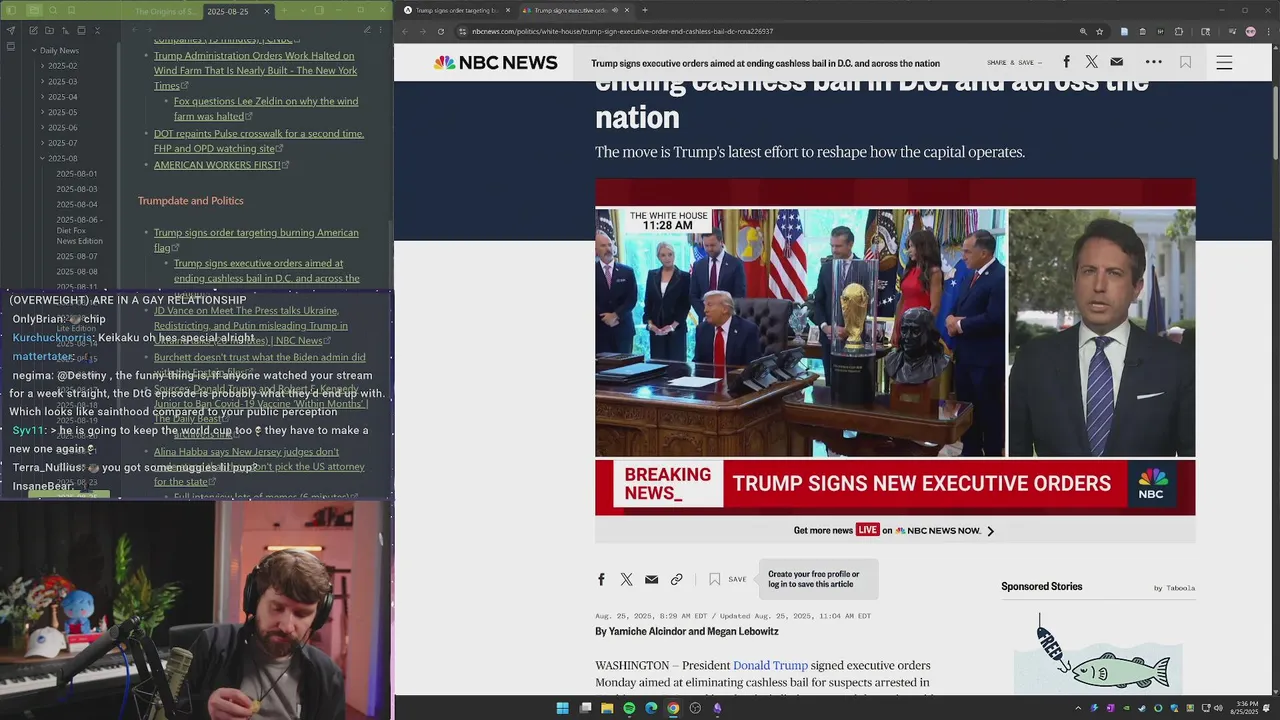Open AMERICAN WORKERS FIRST! link
The width and height of the screenshot is (1280, 720).
coord(221,164)
